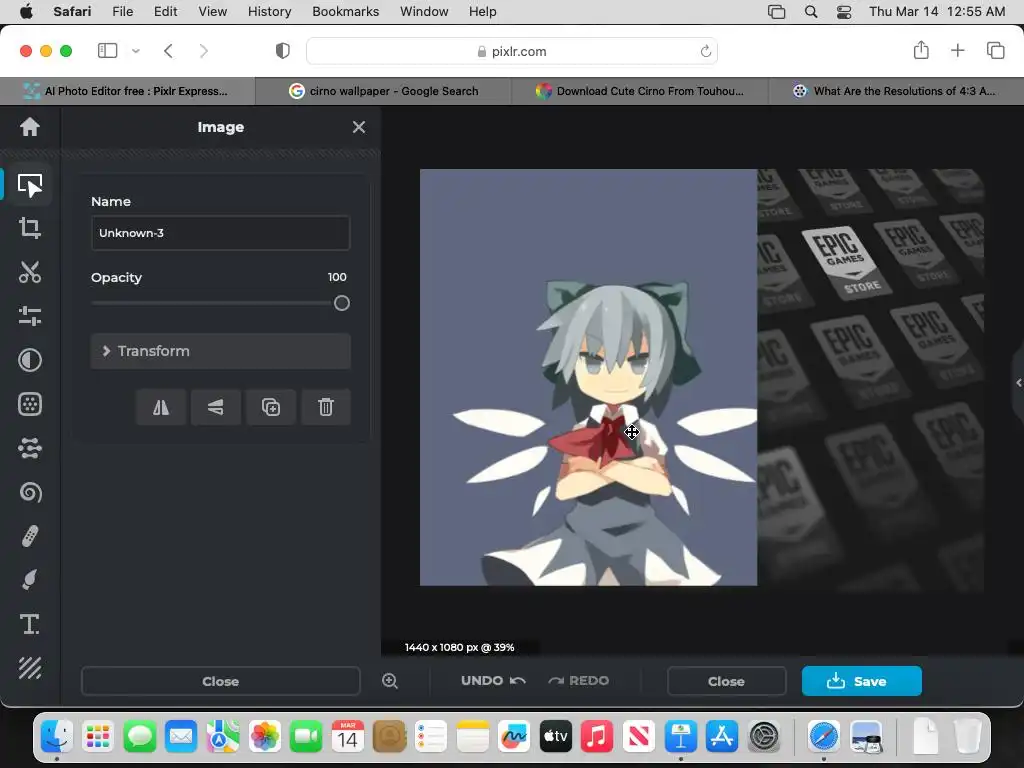The width and height of the screenshot is (1024, 768).
Task: Reload the pixlr.com page
Action: [x=705, y=51]
